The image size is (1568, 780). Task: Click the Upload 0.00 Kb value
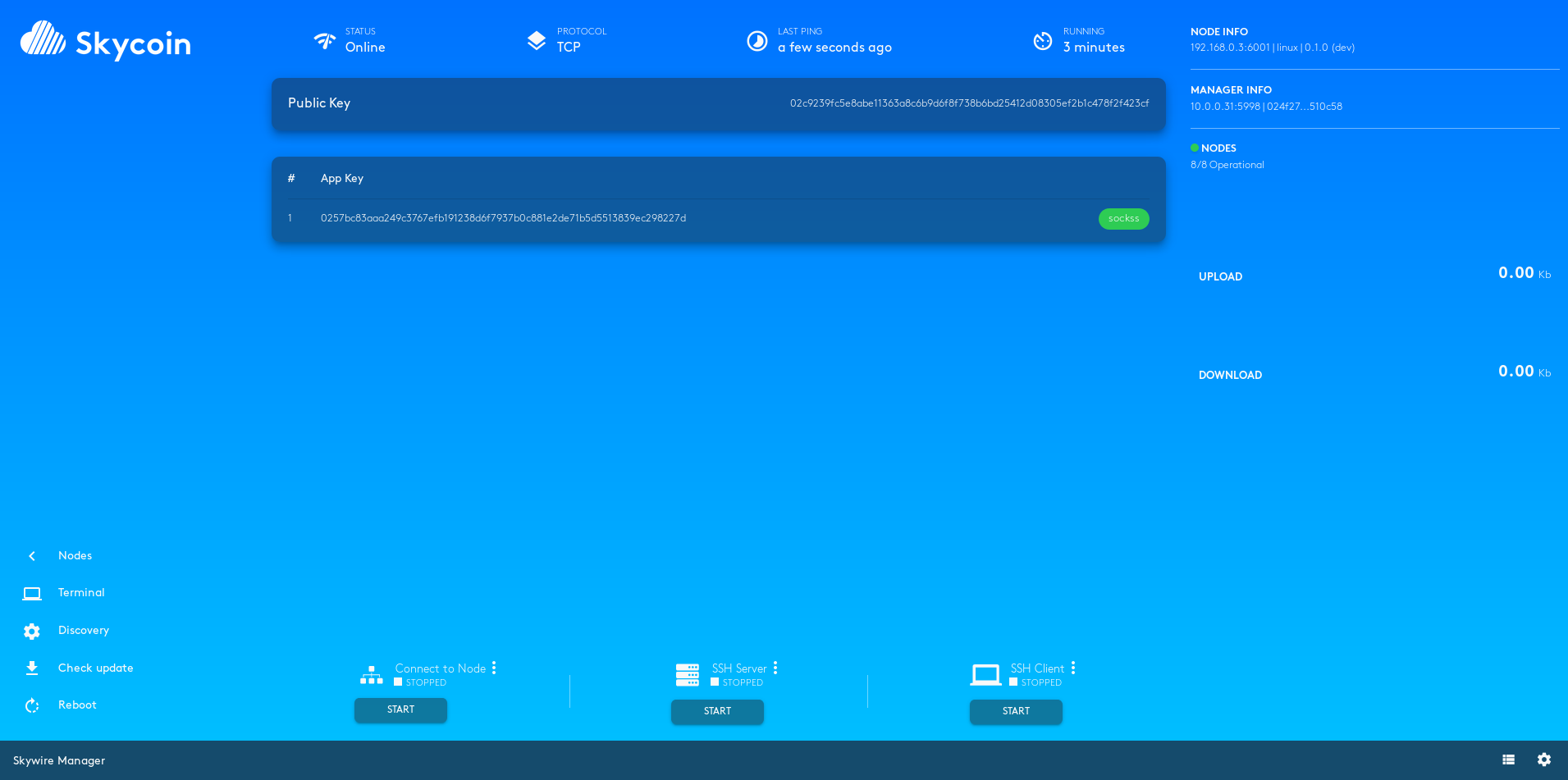1525,273
